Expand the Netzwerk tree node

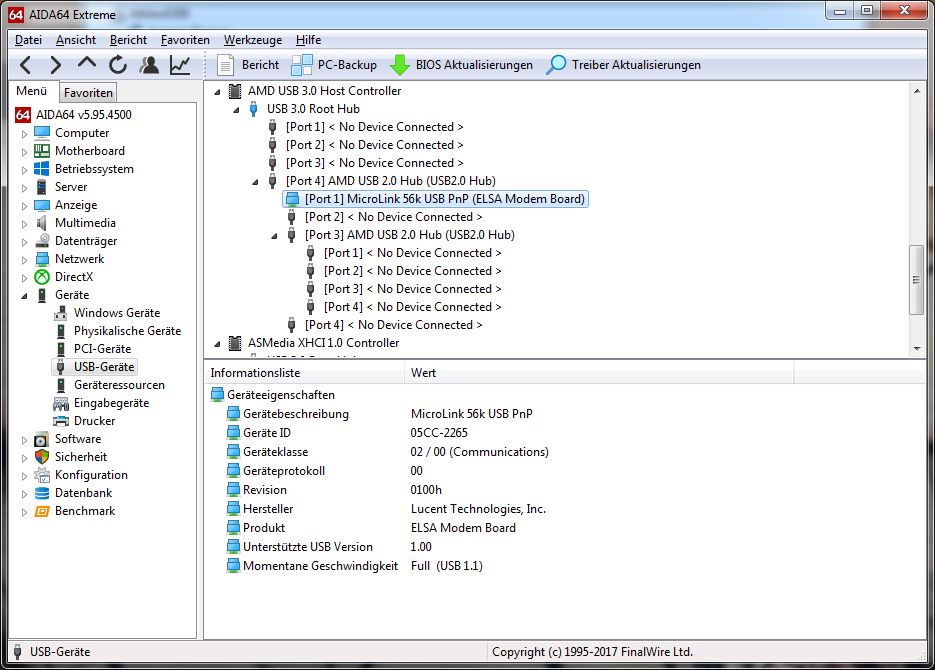pyautogui.click(x=24, y=260)
